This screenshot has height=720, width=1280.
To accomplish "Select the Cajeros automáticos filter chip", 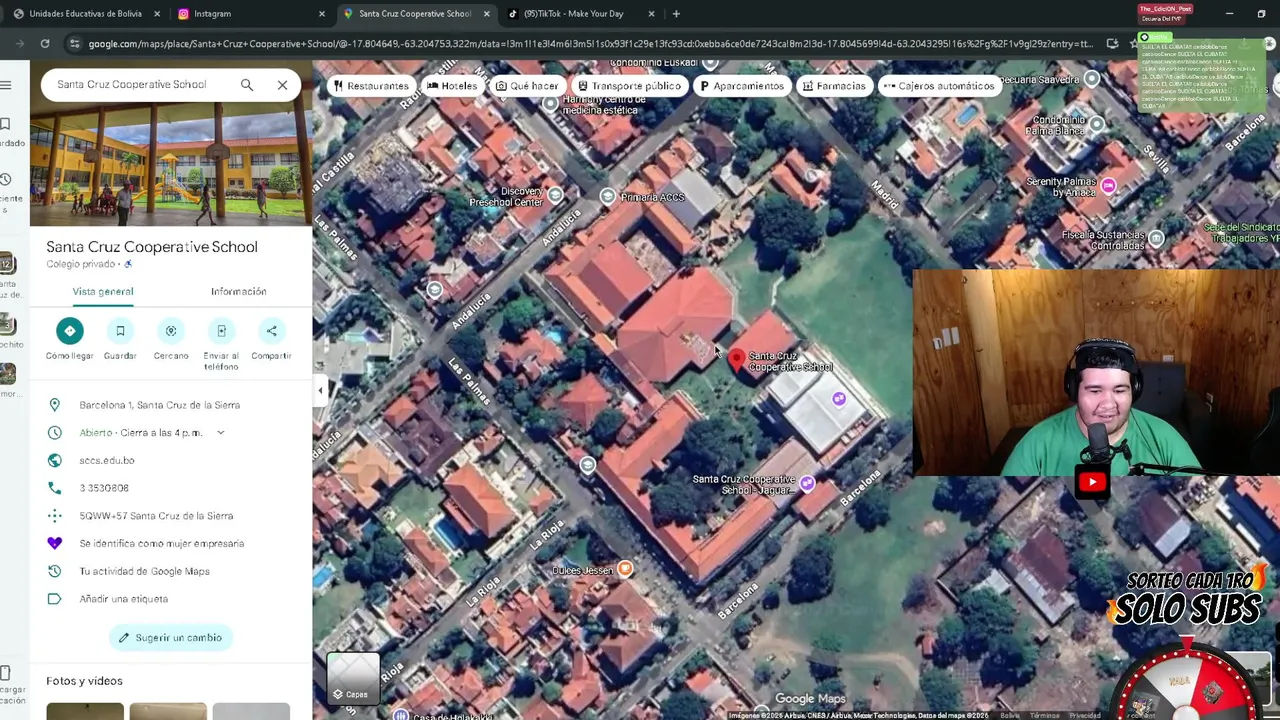I will coord(939,86).
